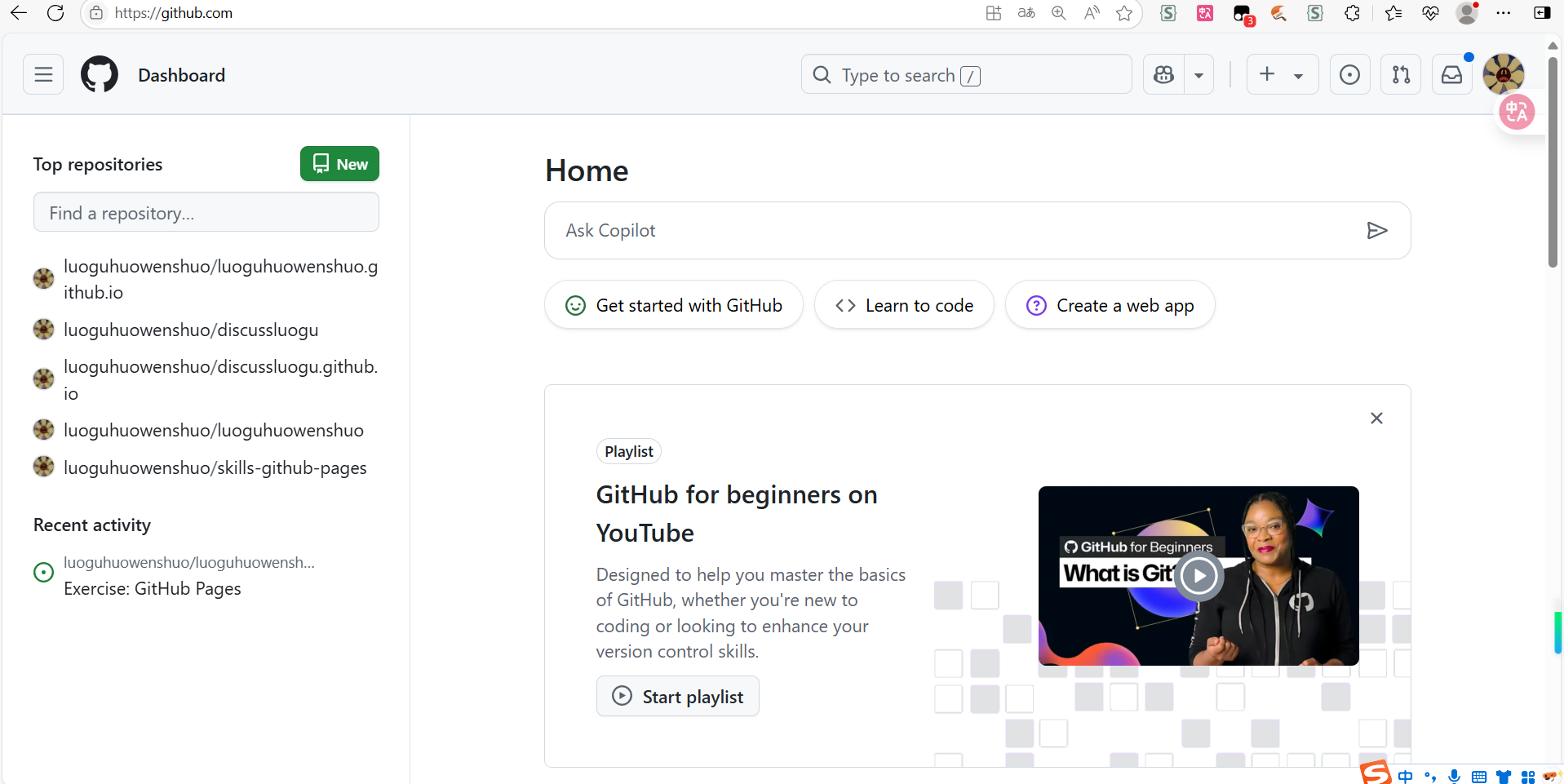Viewport: 1564px width, 784px height.
Task: Click the browser profile avatar icon
Action: tap(1467, 13)
